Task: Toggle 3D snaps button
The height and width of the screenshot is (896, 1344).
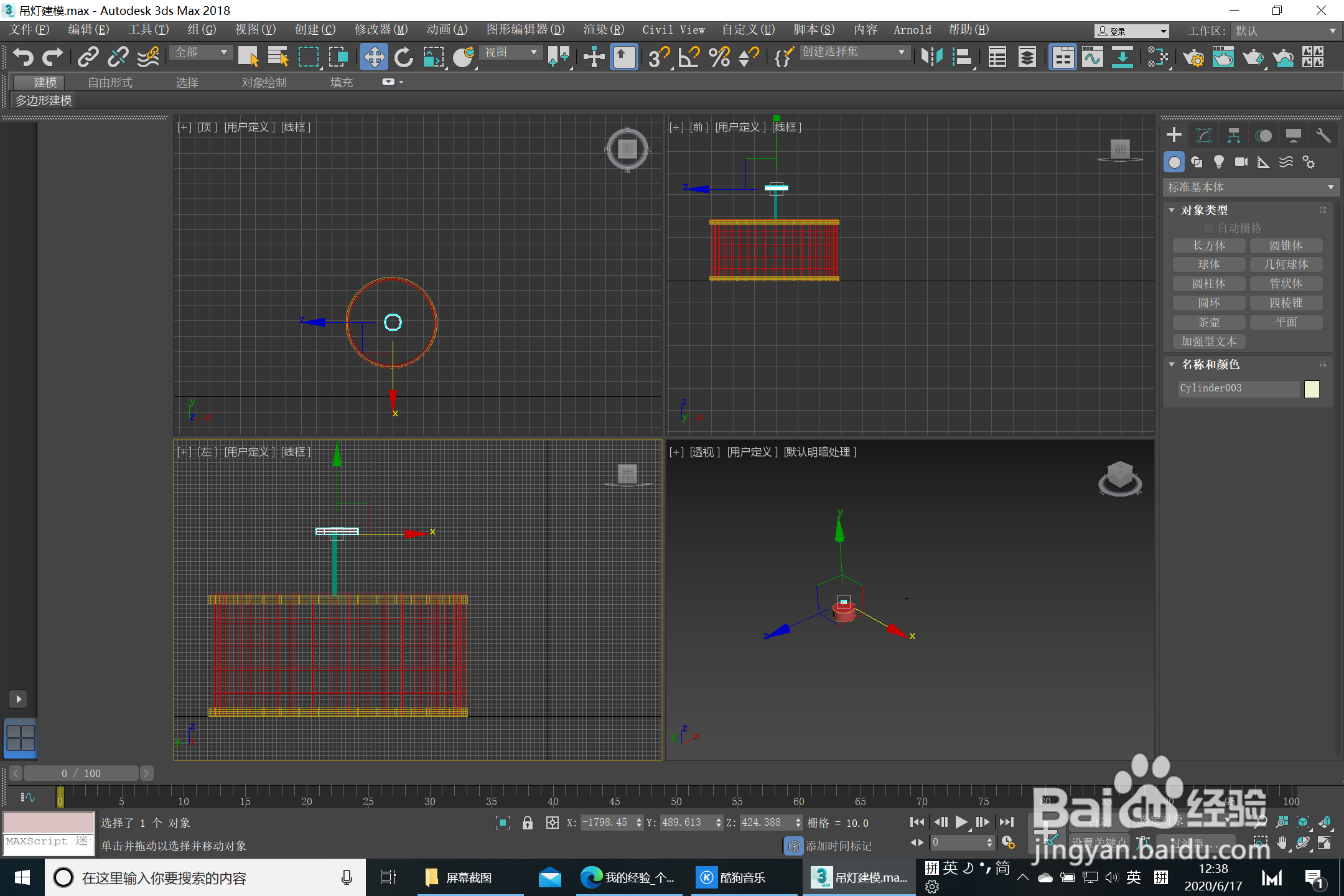Action: click(x=658, y=57)
